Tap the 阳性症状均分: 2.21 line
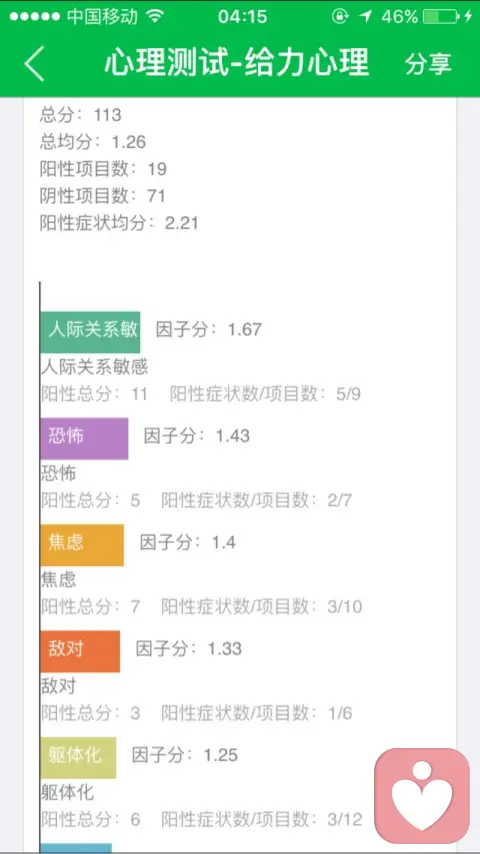 click(119, 223)
